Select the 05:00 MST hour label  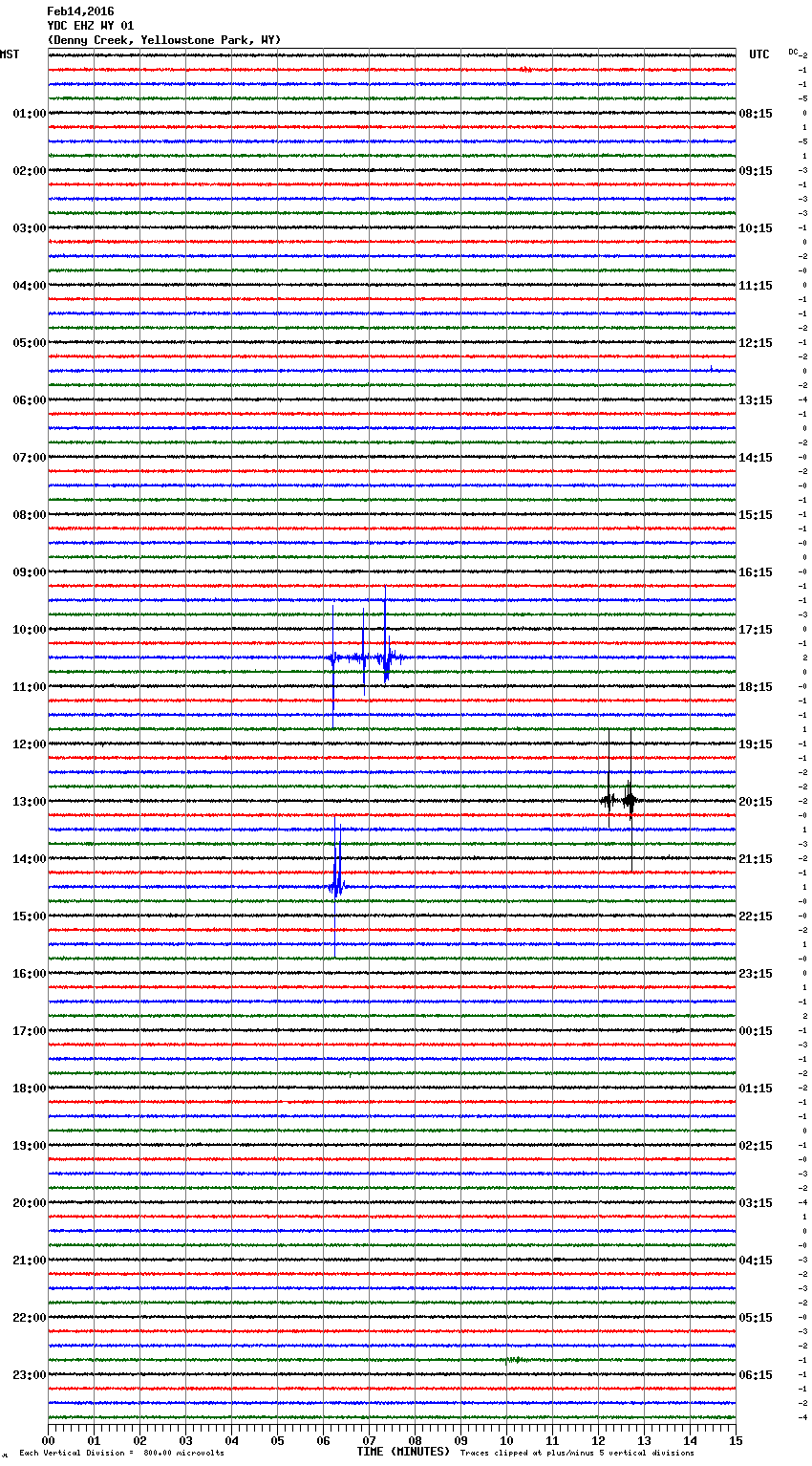pyautogui.click(x=29, y=343)
